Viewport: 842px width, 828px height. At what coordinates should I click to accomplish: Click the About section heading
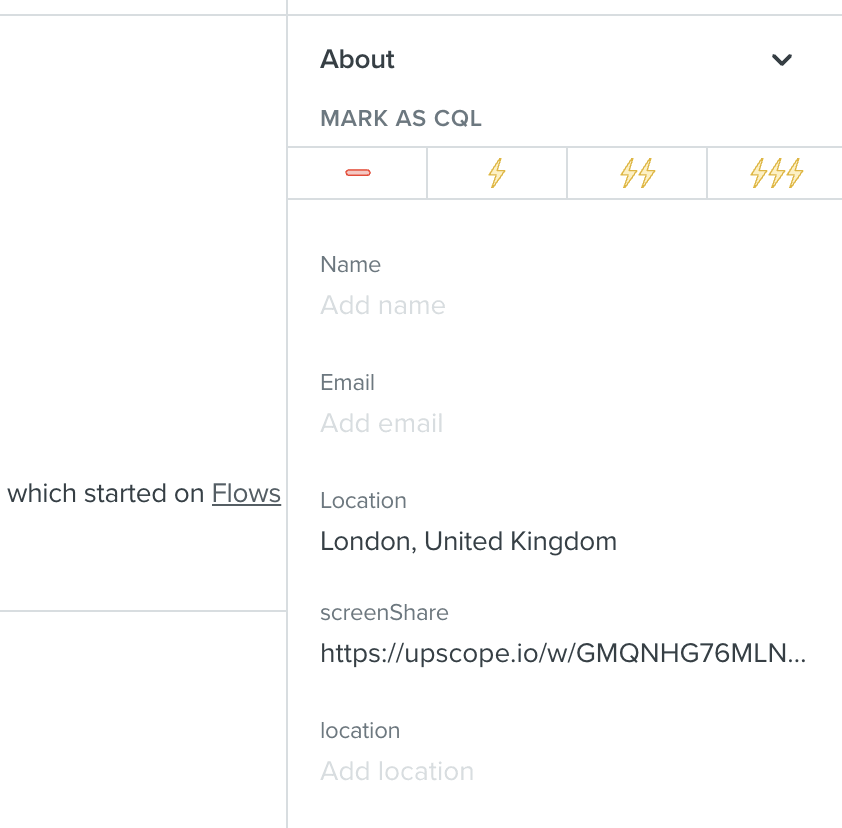(357, 59)
